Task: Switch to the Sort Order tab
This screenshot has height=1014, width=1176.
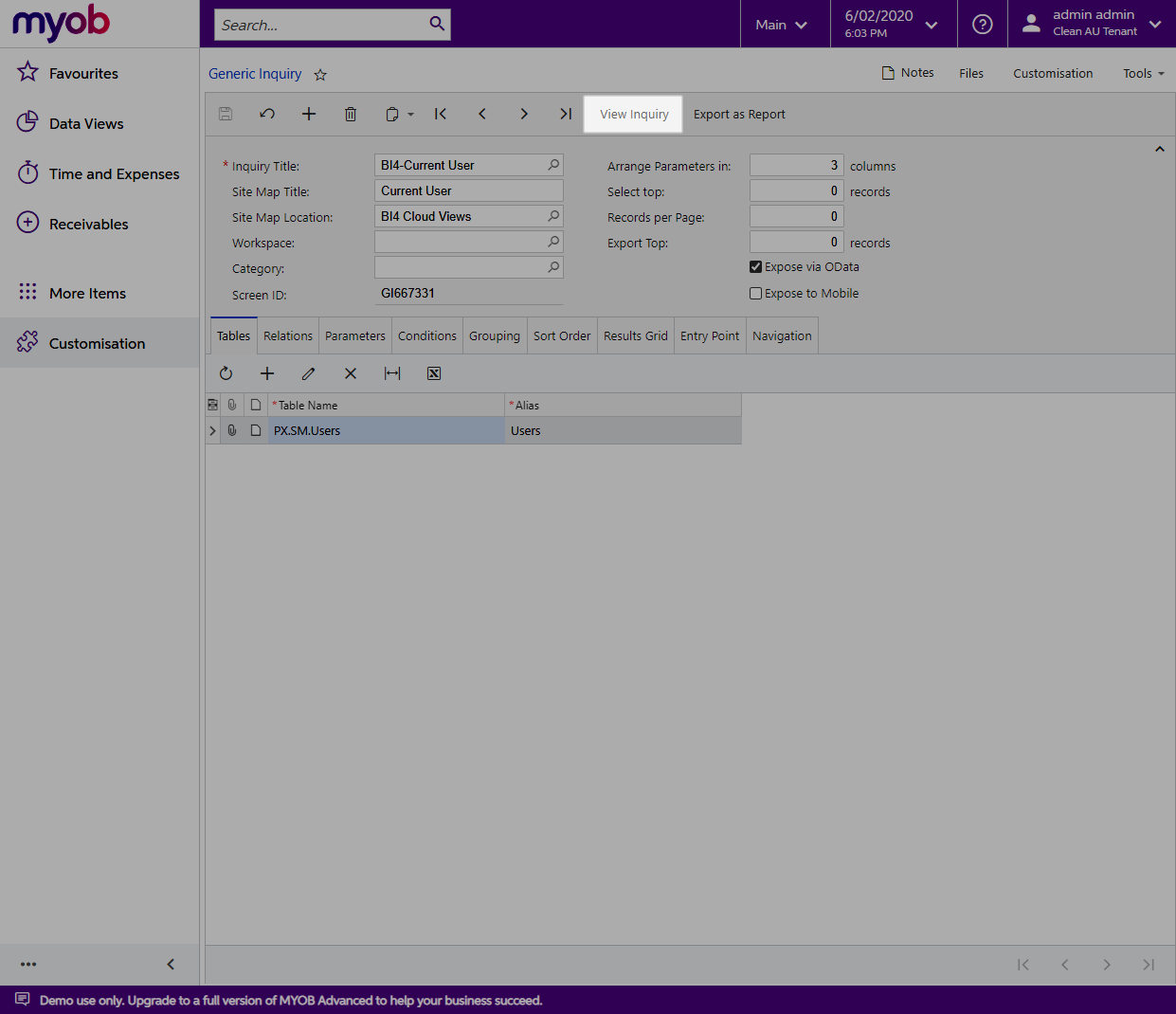Action: 562,335
